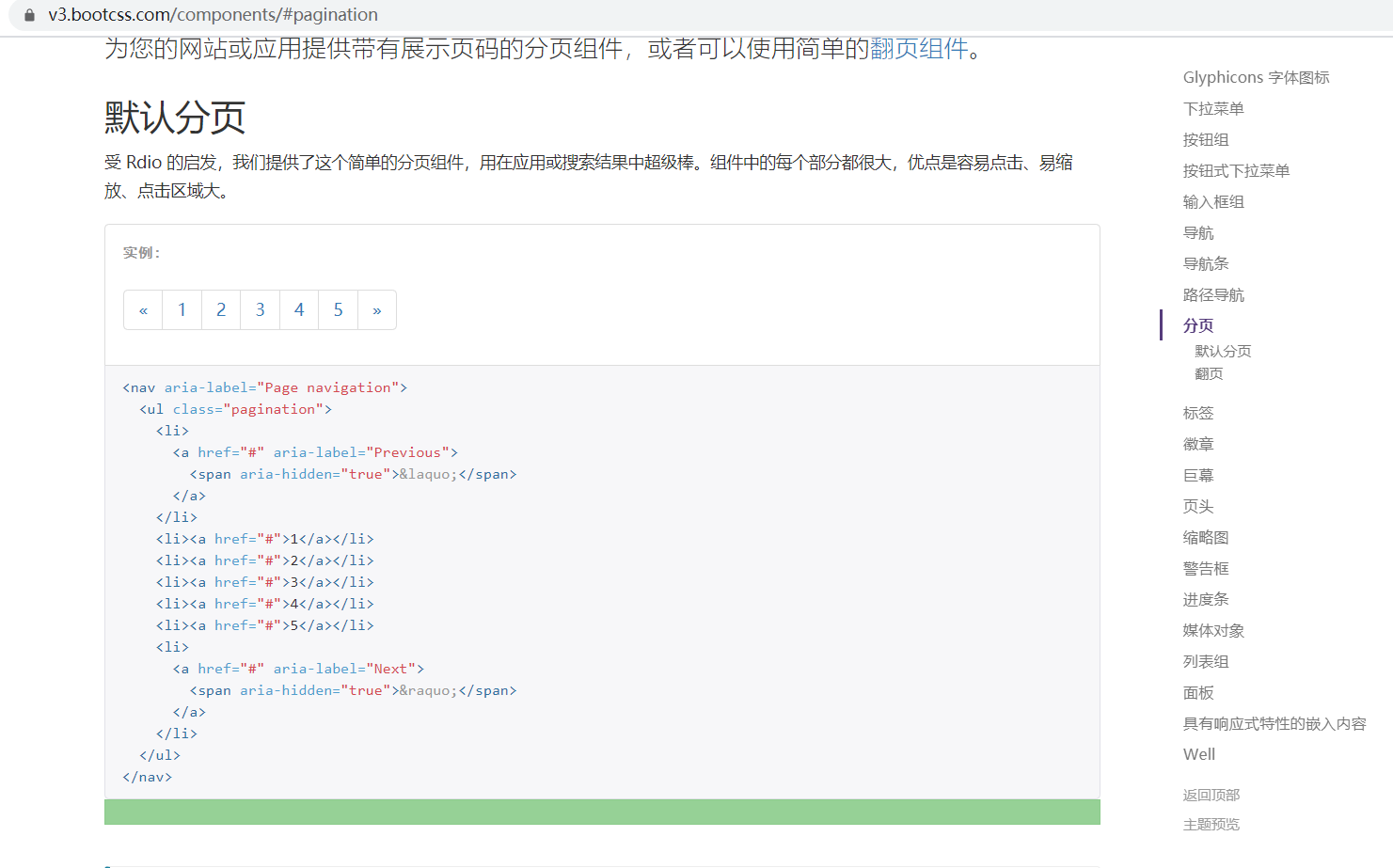Open 缩略图 sidebar link

pyautogui.click(x=1206, y=537)
